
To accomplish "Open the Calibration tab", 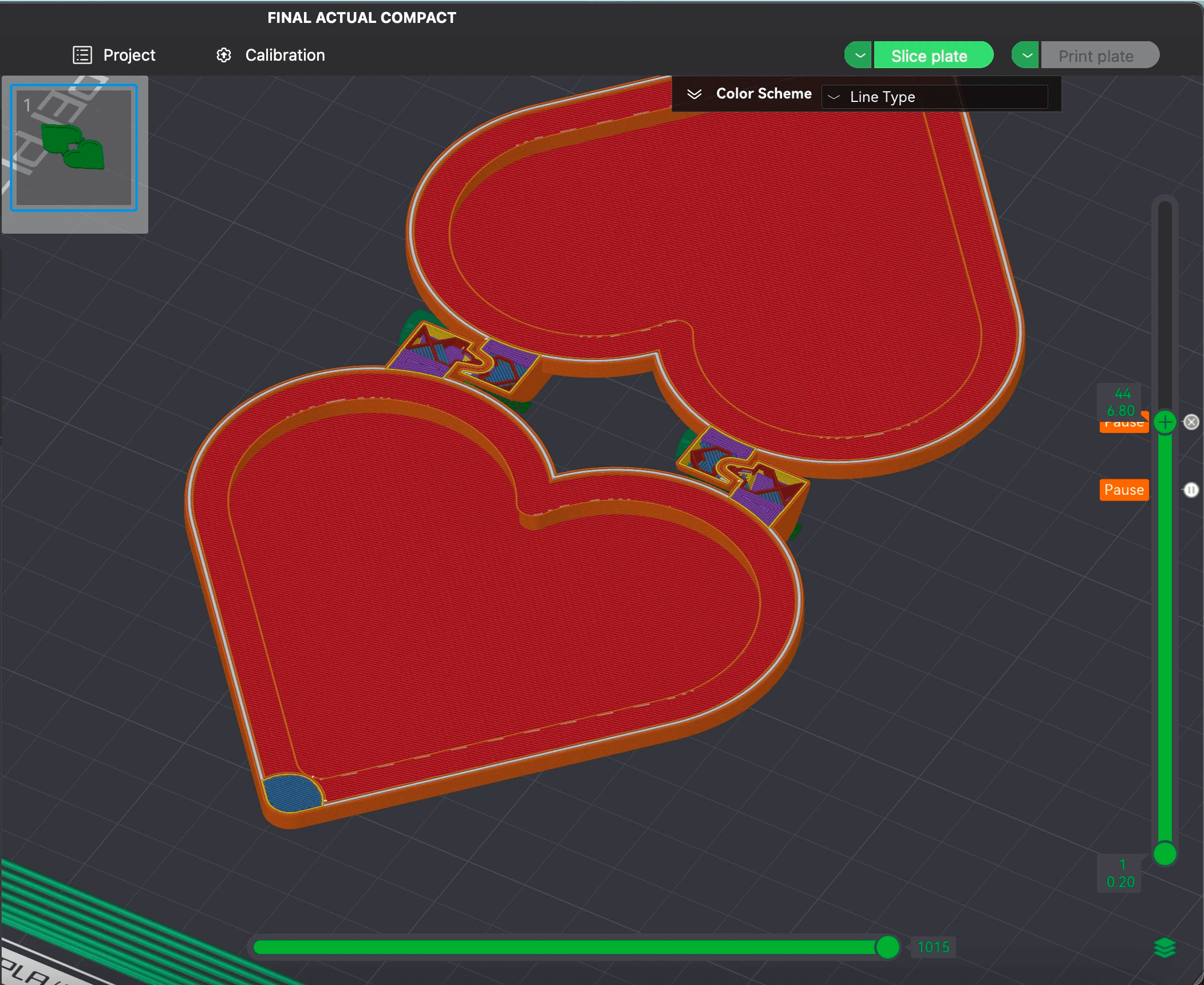I will [285, 55].
